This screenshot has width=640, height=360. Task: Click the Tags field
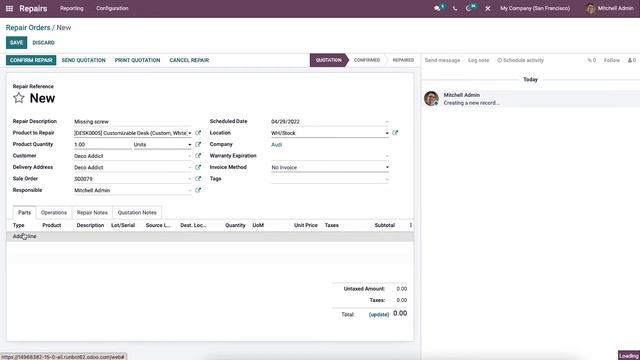tap(330, 179)
